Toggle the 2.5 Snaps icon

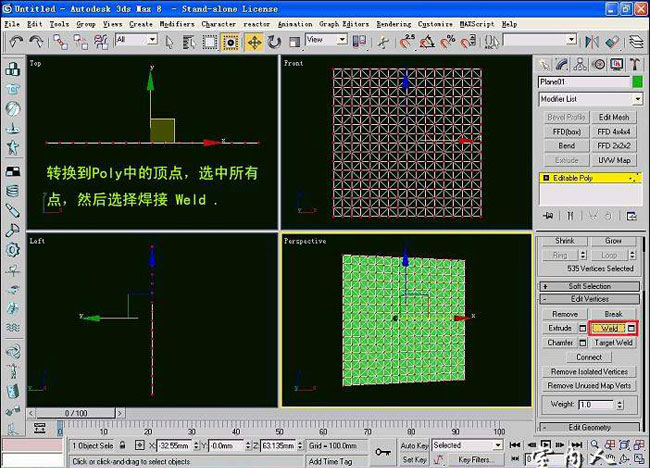pos(407,42)
